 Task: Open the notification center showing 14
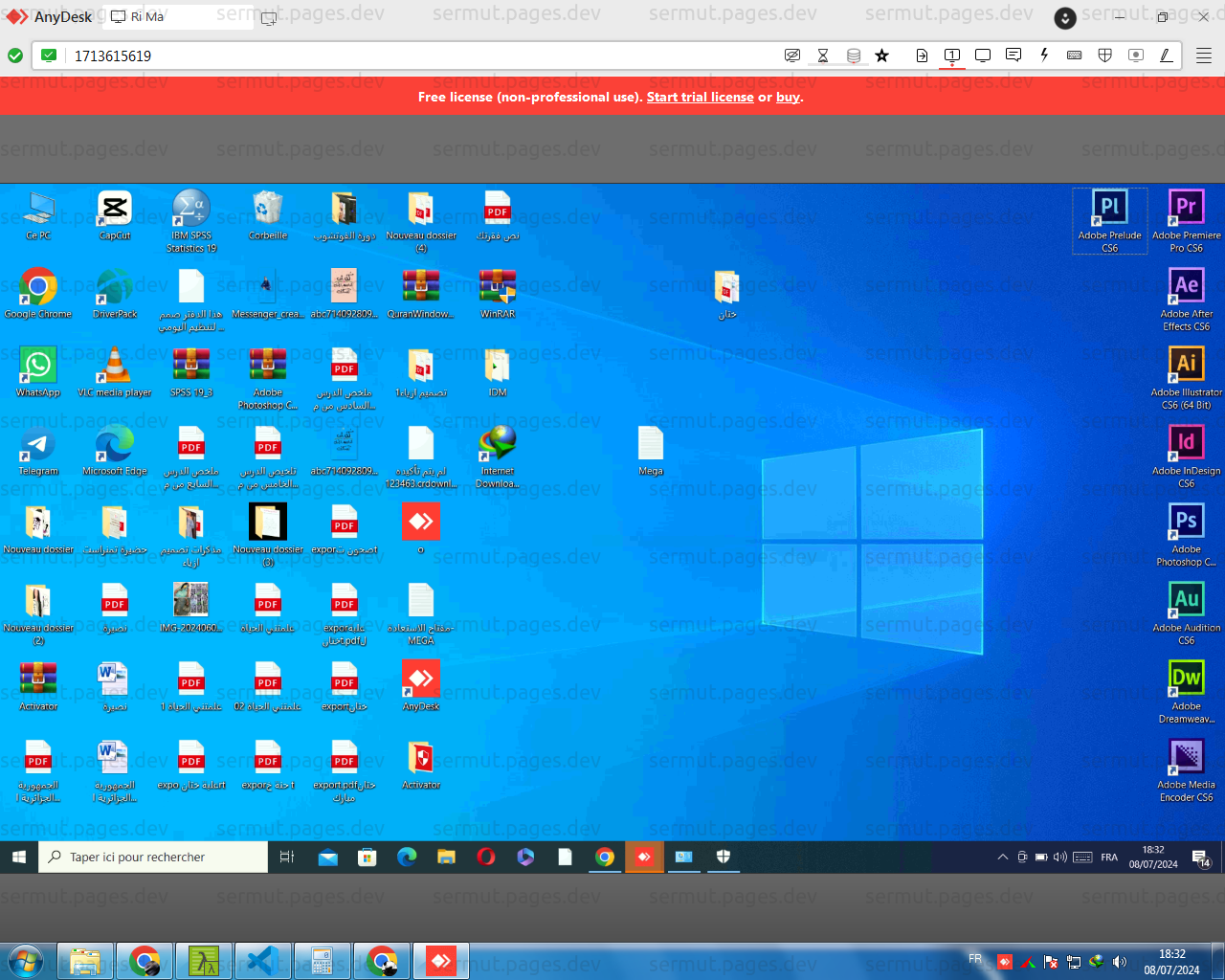1199,857
